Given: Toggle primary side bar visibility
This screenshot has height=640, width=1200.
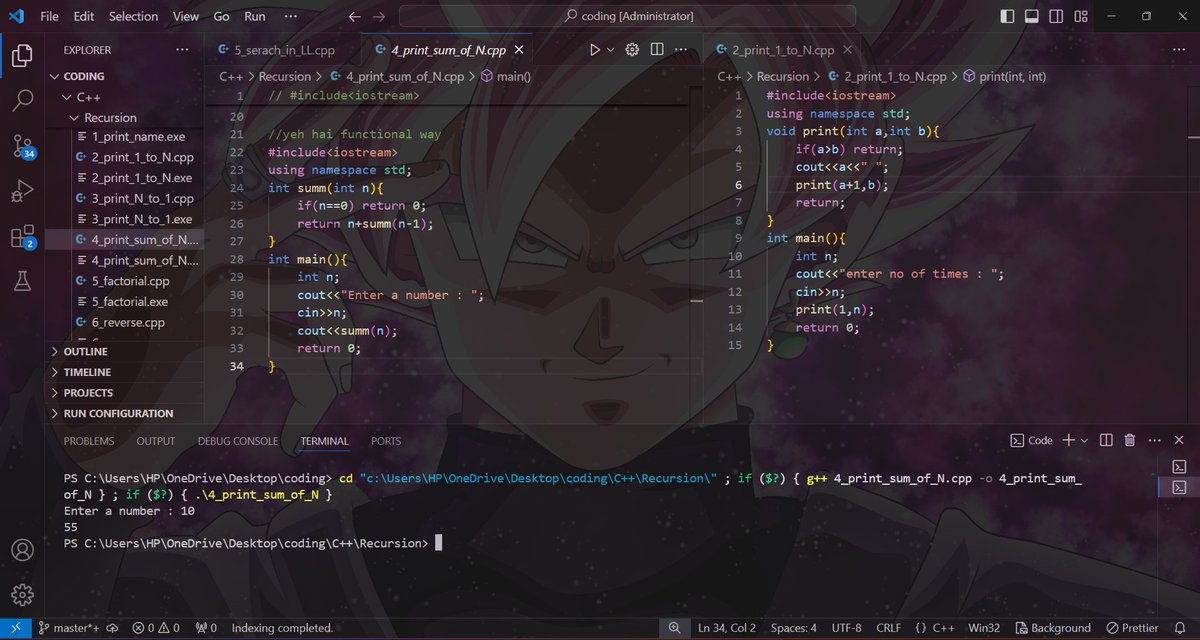Looking at the screenshot, I should [x=1006, y=16].
